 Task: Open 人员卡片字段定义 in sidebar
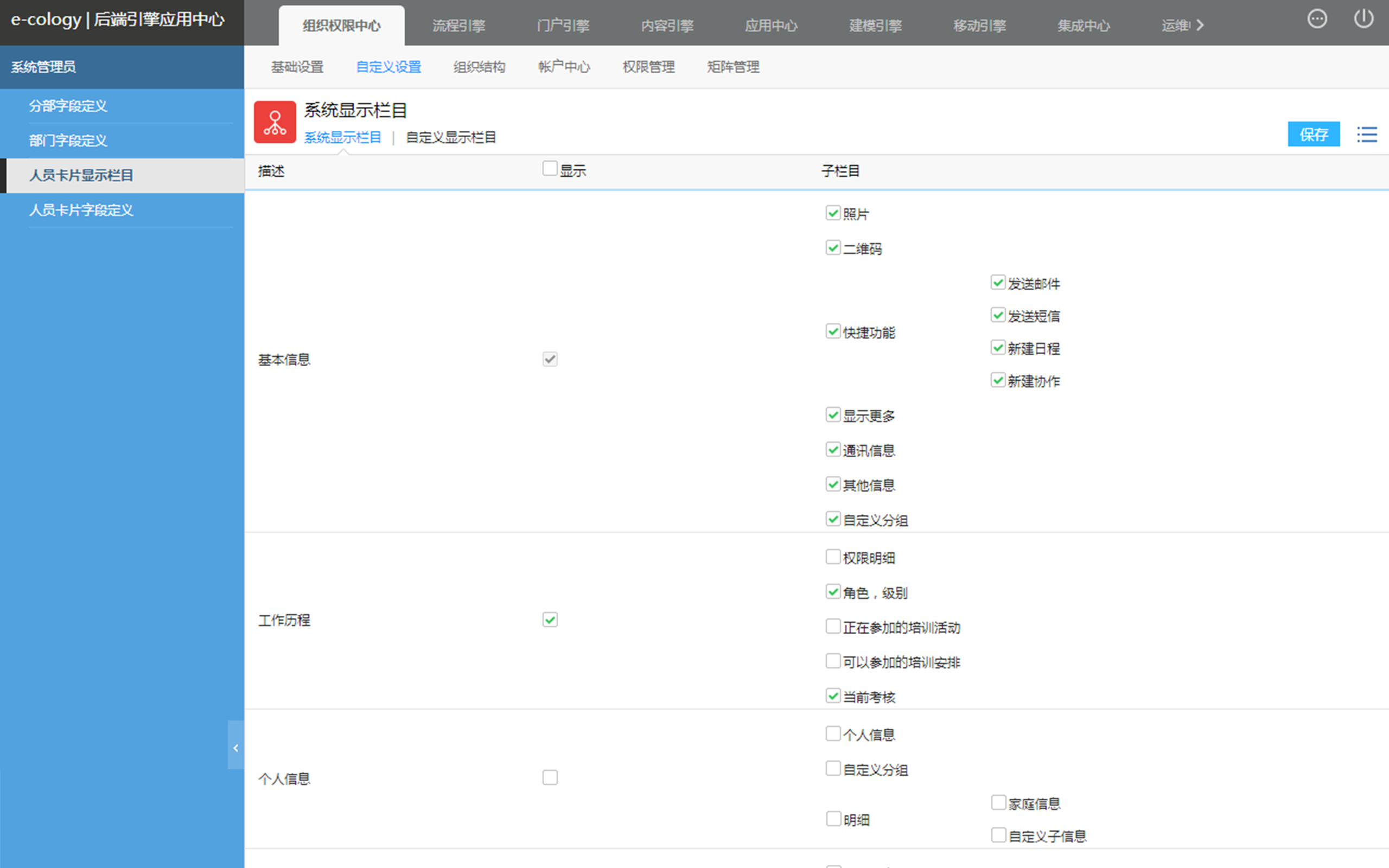(x=81, y=210)
